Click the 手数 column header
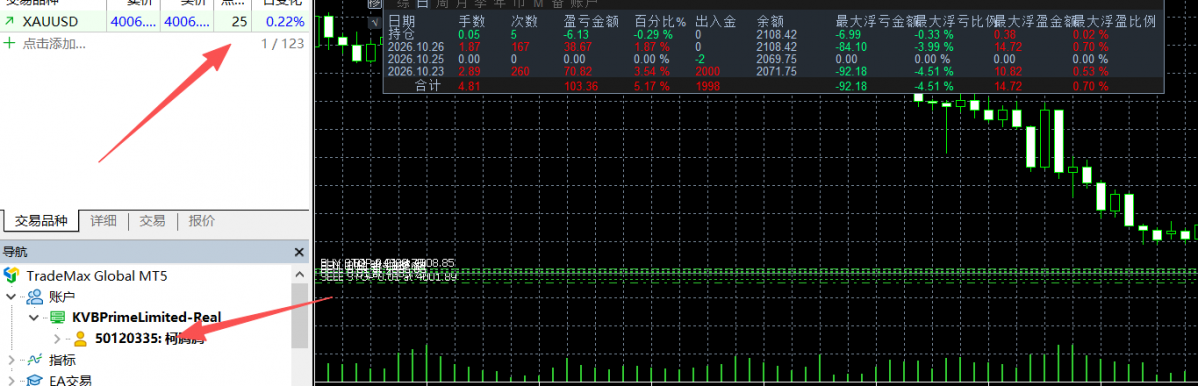 point(471,21)
